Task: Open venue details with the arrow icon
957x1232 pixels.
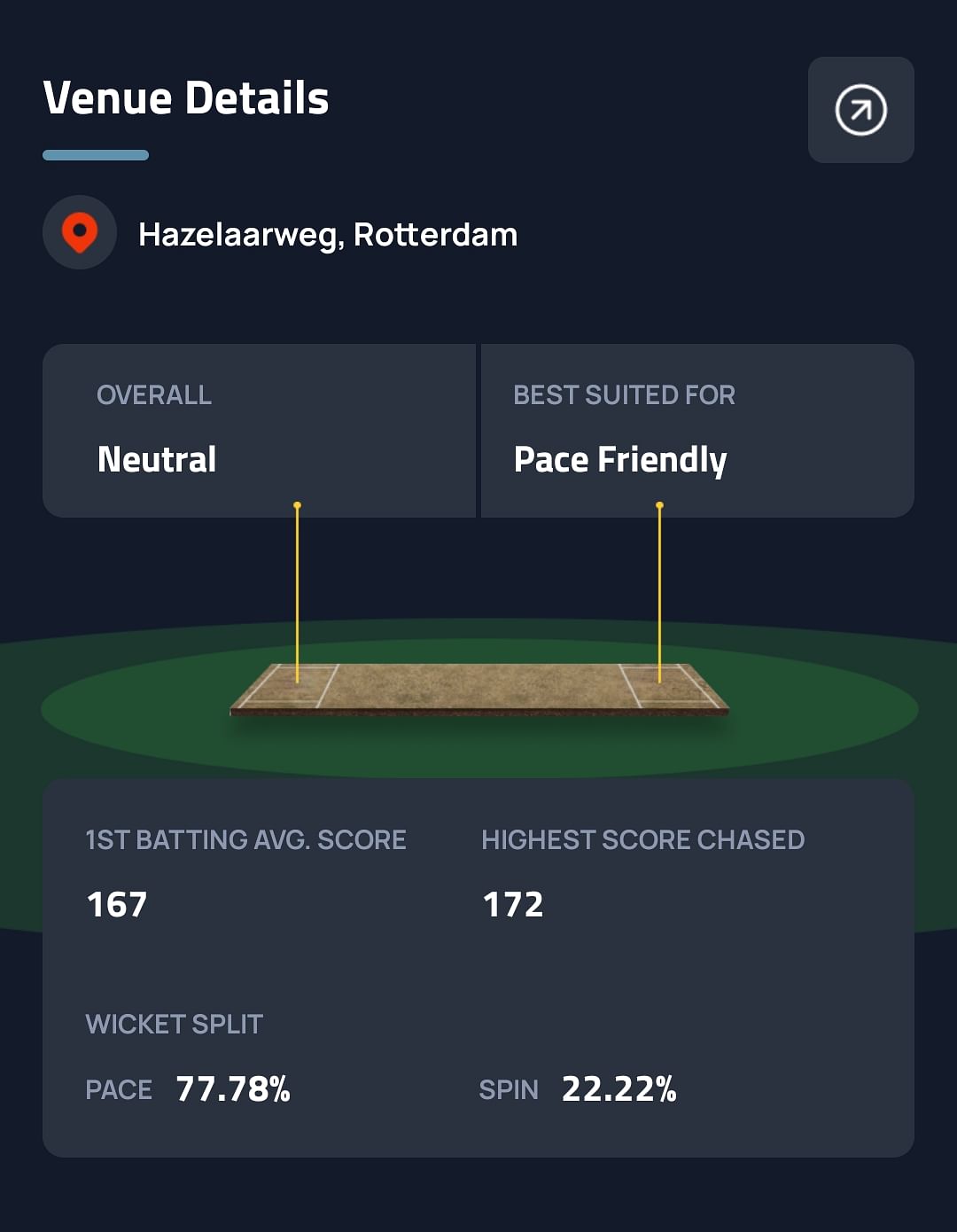Action: (x=860, y=110)
